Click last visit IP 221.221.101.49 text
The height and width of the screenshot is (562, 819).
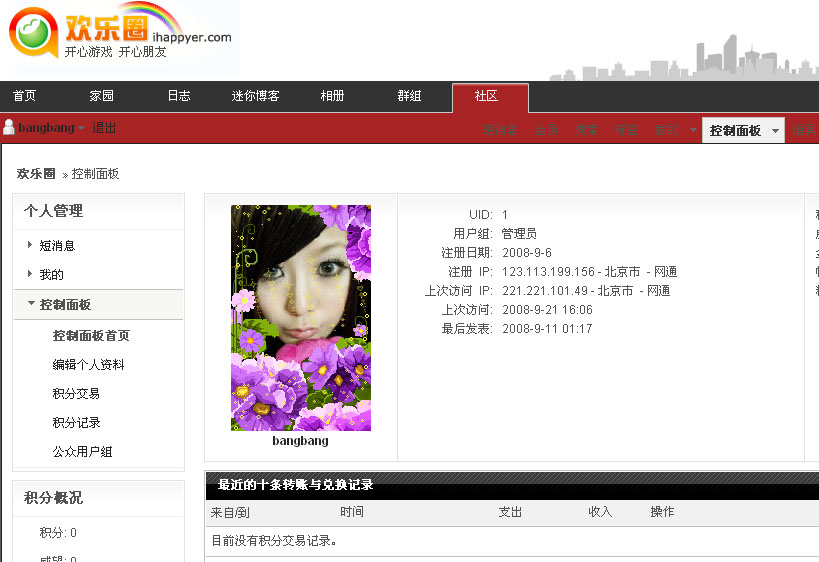545,291
